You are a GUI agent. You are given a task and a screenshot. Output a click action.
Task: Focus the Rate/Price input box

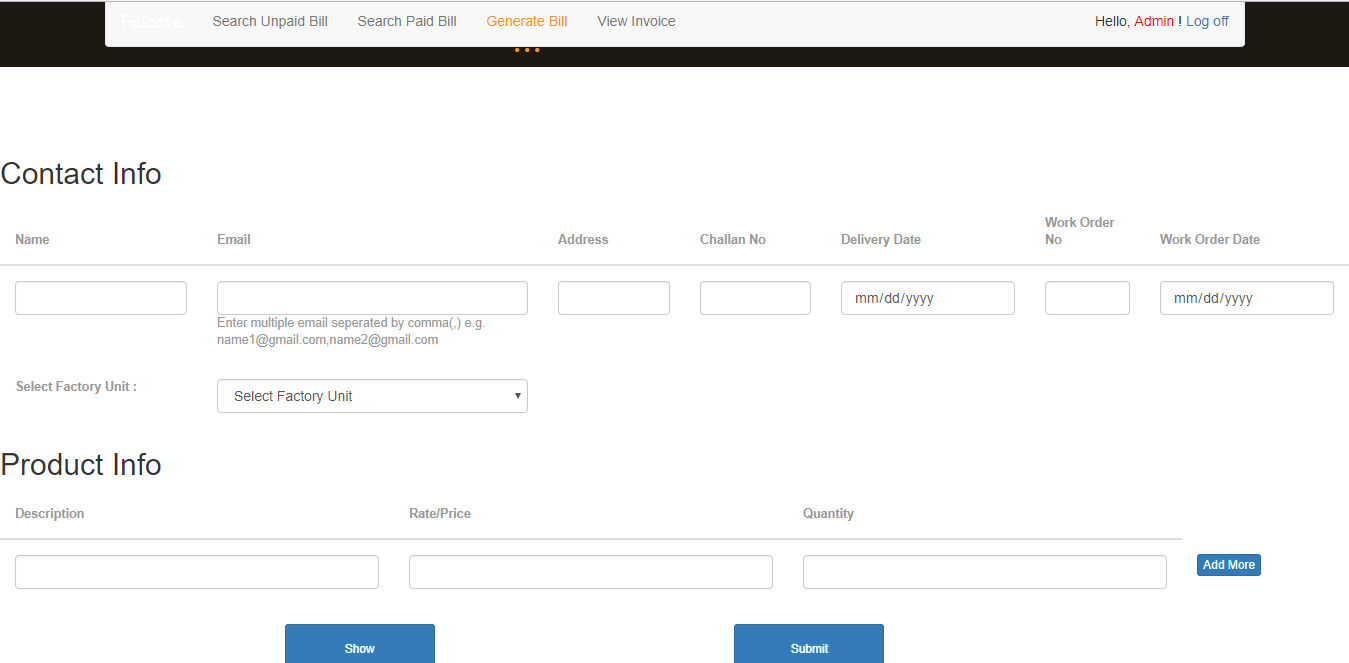[591, 572]
